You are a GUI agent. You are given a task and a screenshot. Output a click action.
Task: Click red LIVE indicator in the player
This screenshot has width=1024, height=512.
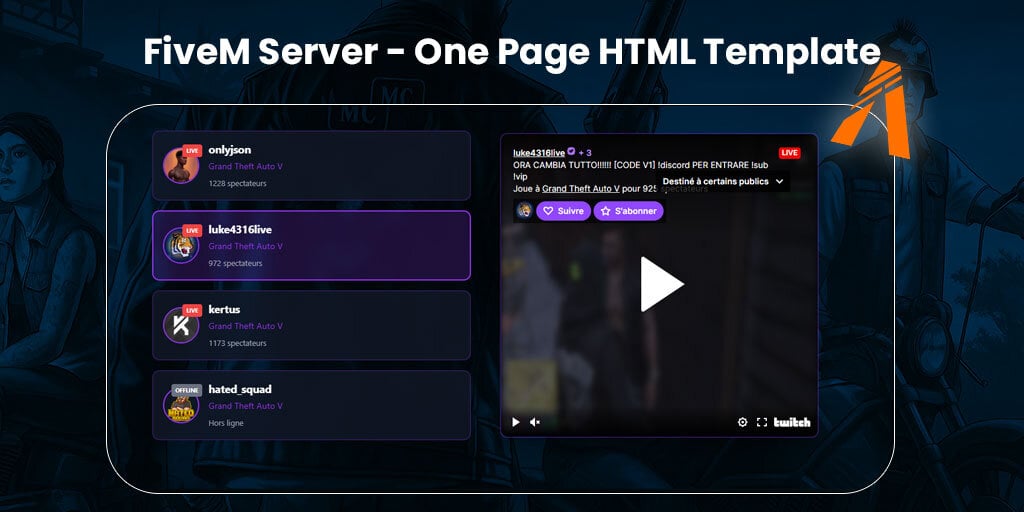pos(790,153)
